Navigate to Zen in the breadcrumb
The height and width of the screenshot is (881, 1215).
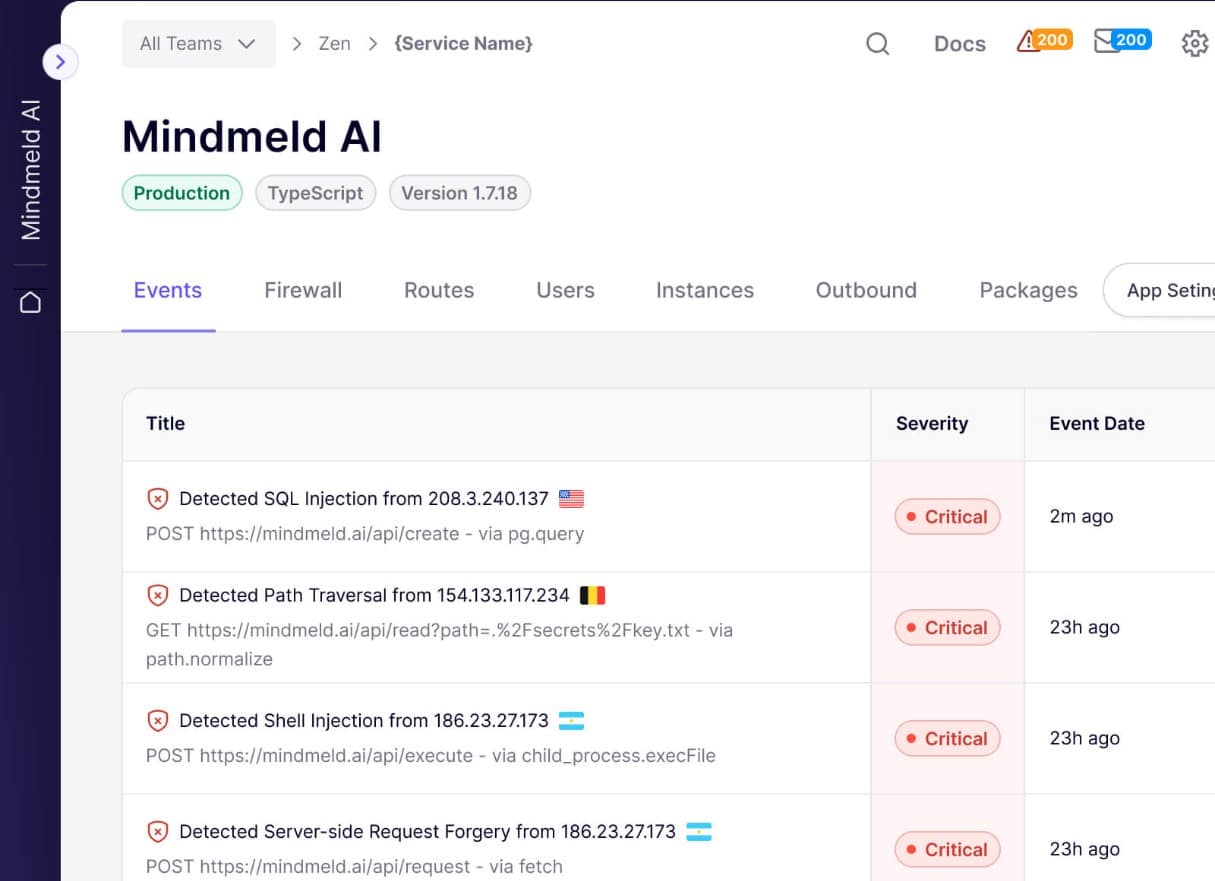(x=334, y=43)
